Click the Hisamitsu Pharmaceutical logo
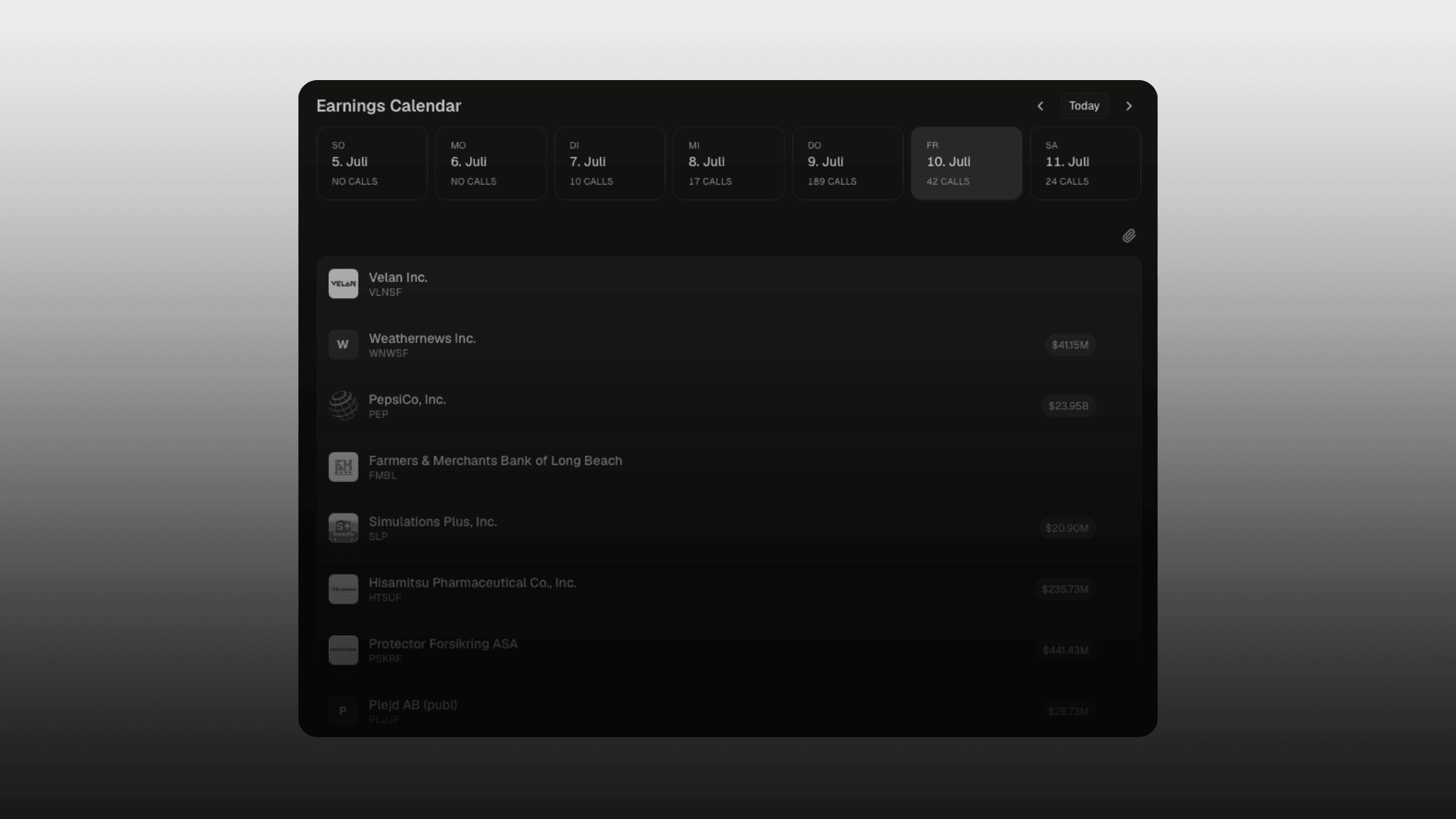The image size is (1456, 819). 343,589
